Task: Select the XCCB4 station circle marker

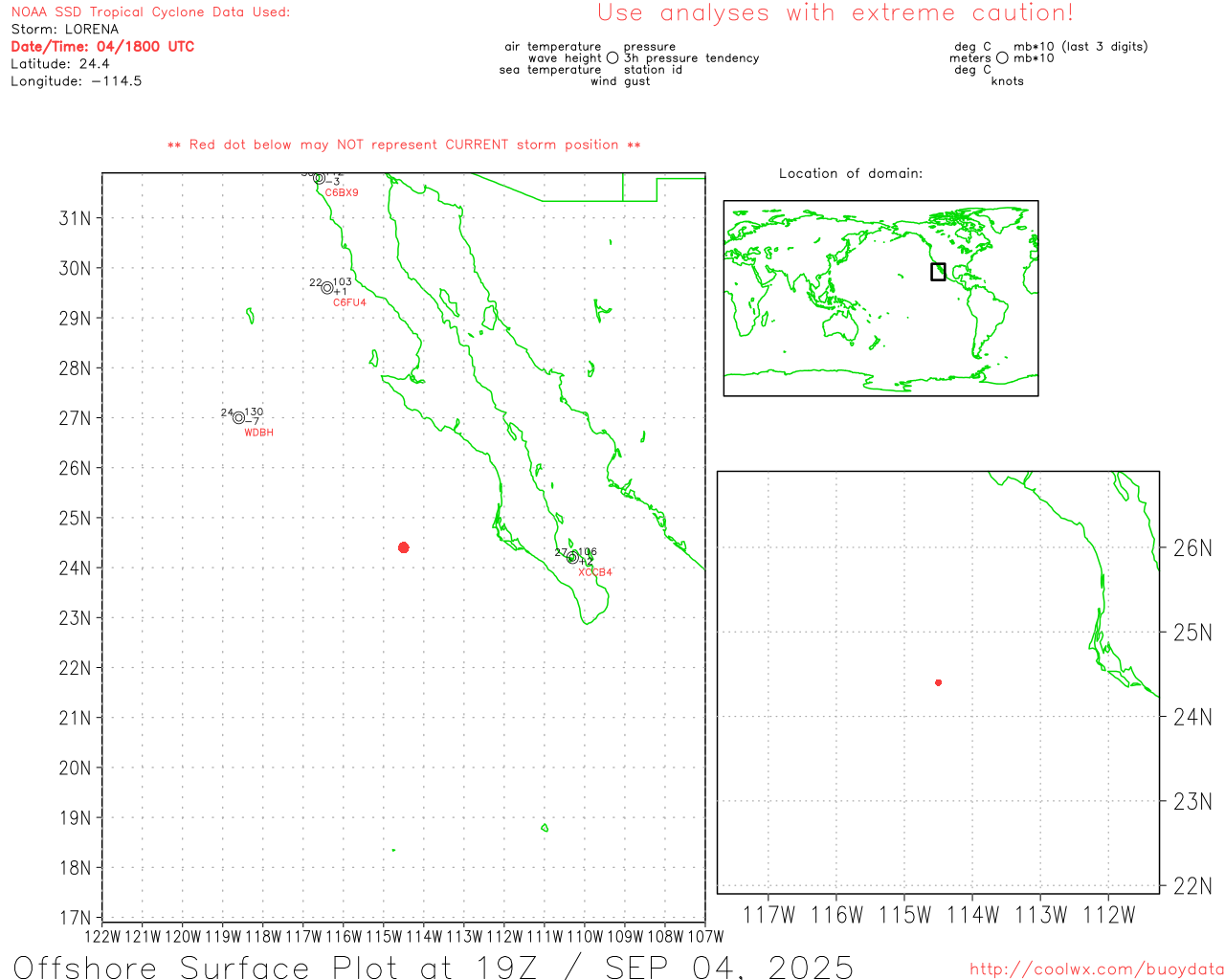Action: click(572, 557)
